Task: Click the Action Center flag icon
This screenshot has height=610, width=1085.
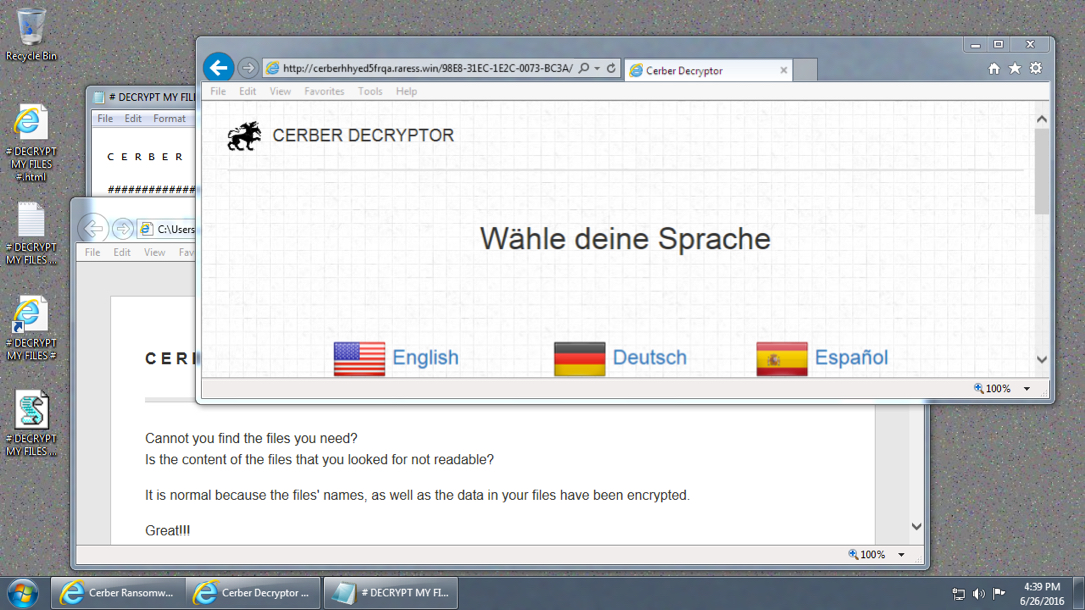Action: point(998,594)
